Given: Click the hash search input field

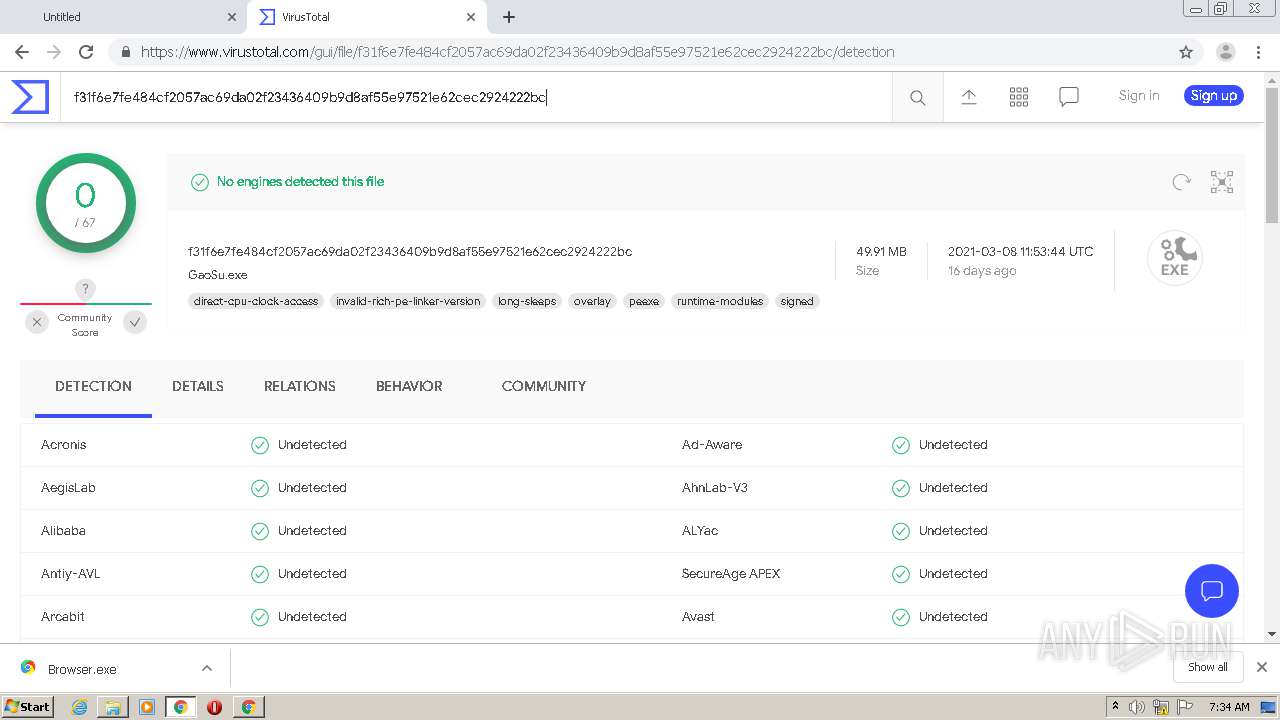Looking at the screenshot, I should point(476,97).
